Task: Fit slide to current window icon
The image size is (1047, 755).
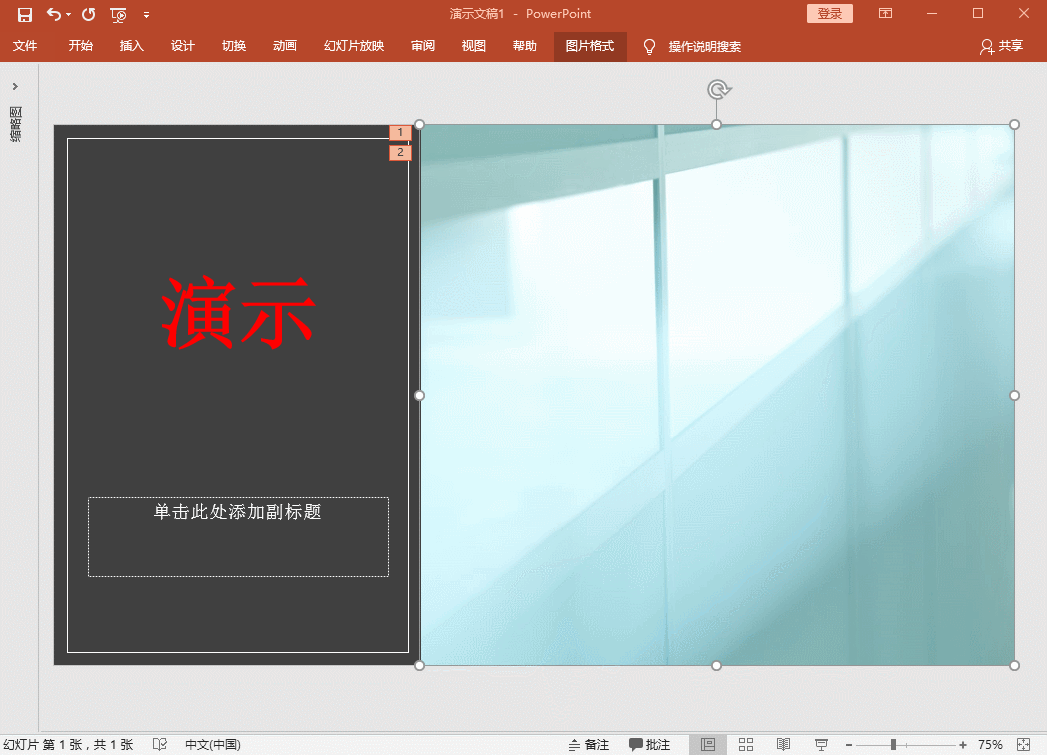Action: click(1024, 744)
